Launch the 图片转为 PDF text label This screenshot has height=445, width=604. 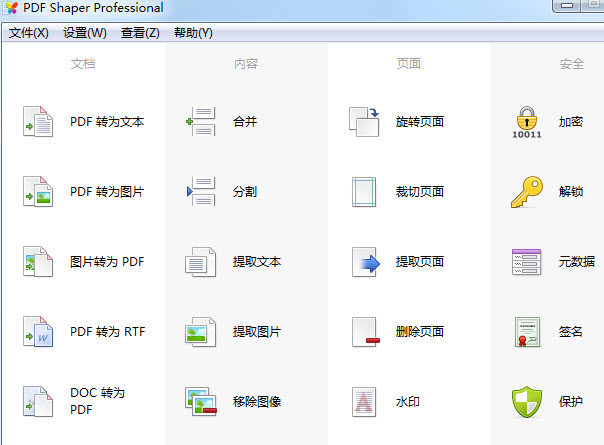[107, 262]
